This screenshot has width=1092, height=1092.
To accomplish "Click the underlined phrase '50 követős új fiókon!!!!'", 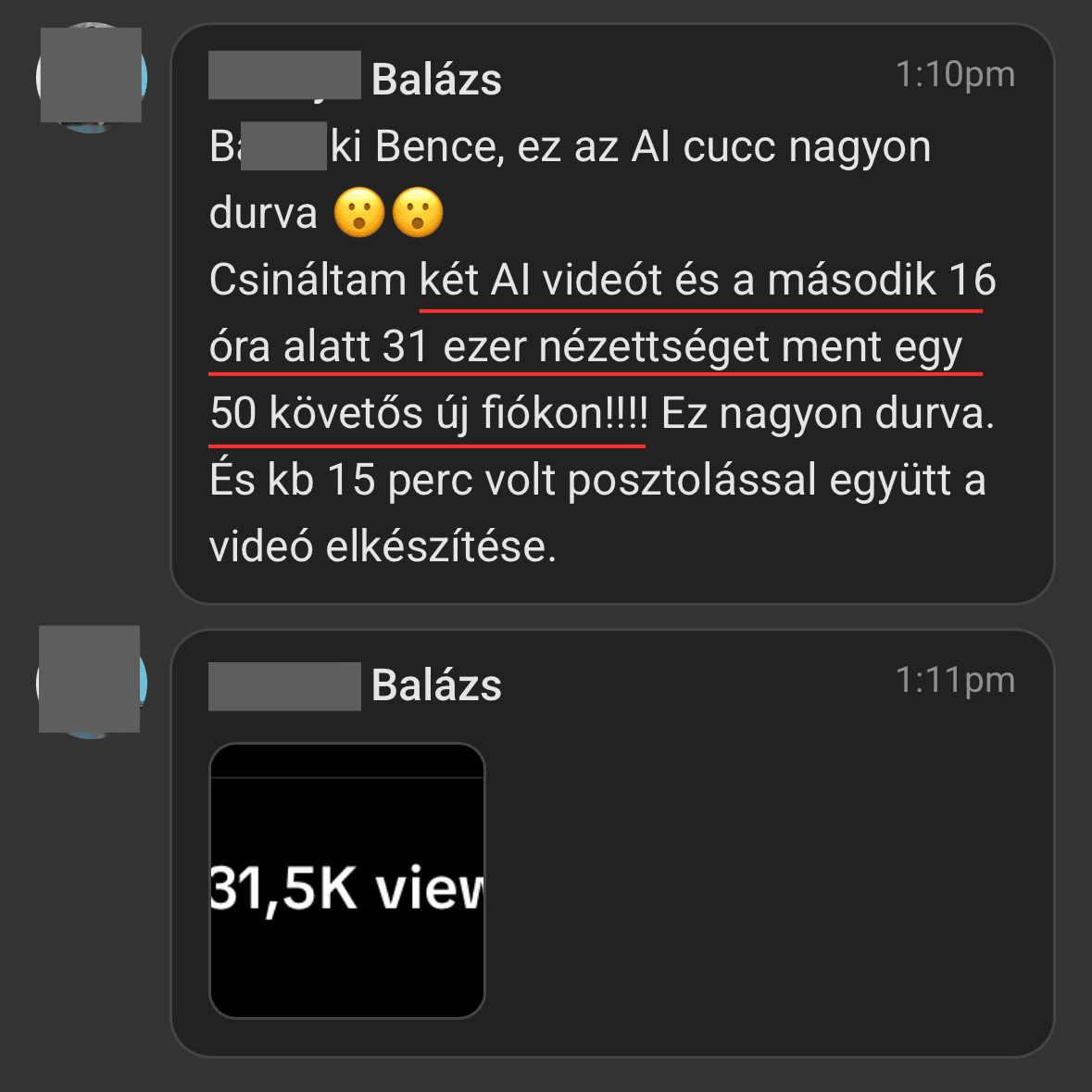I will coord(428,413).
